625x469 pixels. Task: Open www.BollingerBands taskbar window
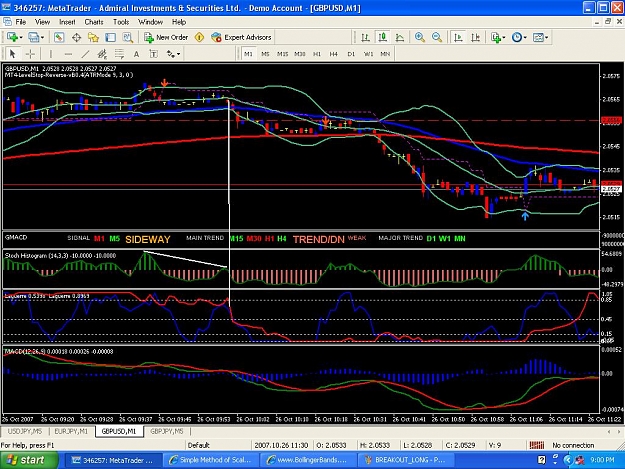click(307, 460)
